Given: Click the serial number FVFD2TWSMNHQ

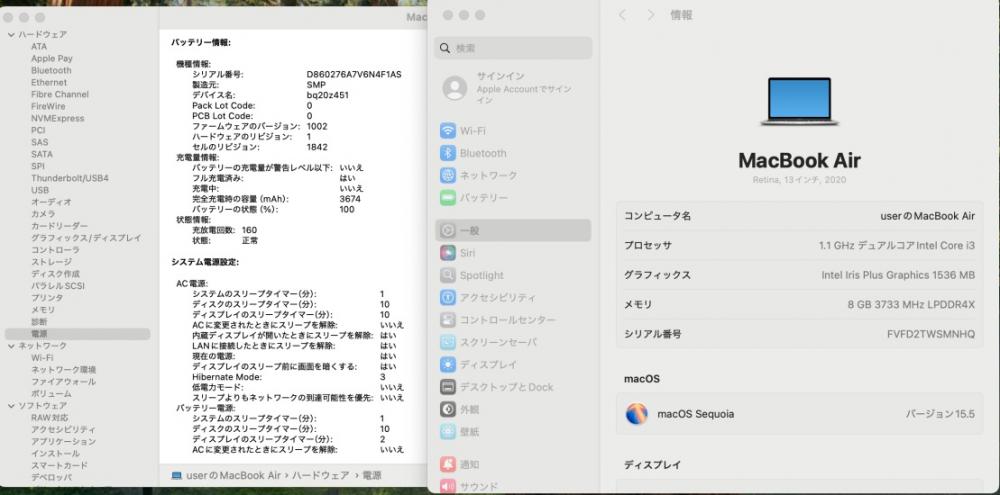Looking at the screenshot, I should (930, 334).
